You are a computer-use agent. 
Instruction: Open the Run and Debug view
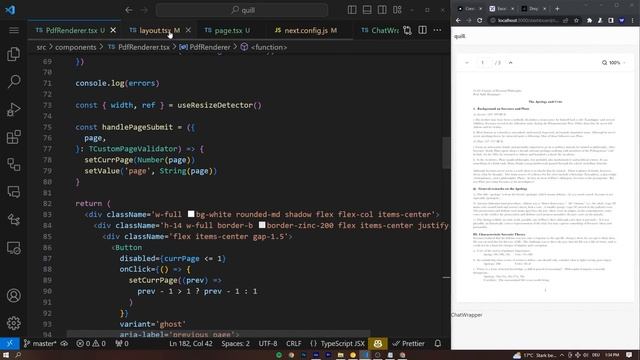pos(13,109)
